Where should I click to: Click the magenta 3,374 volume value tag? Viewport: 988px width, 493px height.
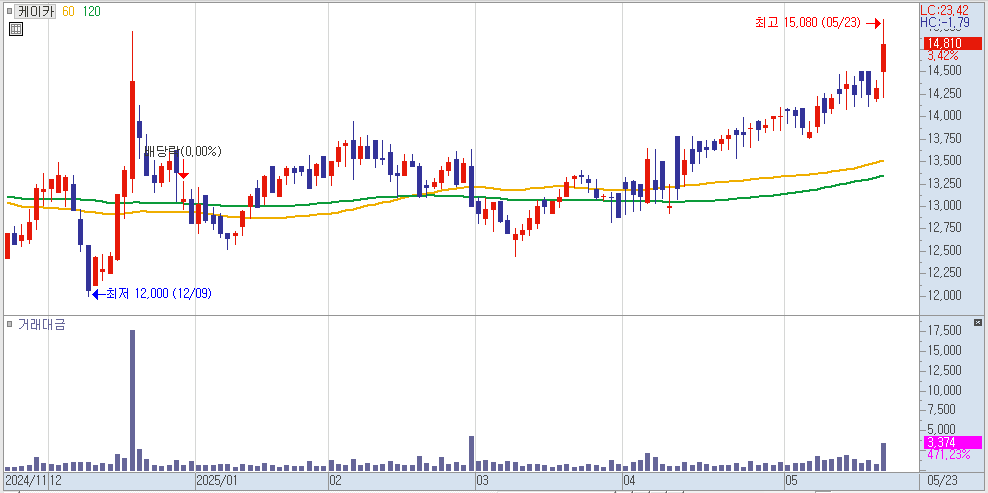943,442
